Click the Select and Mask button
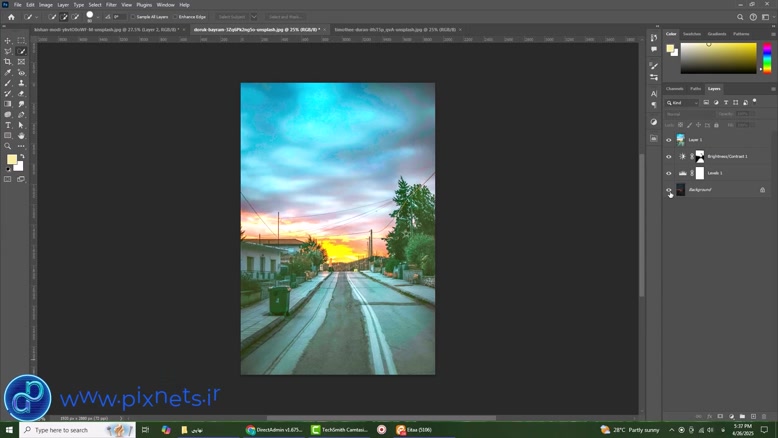 click(285, 17)
